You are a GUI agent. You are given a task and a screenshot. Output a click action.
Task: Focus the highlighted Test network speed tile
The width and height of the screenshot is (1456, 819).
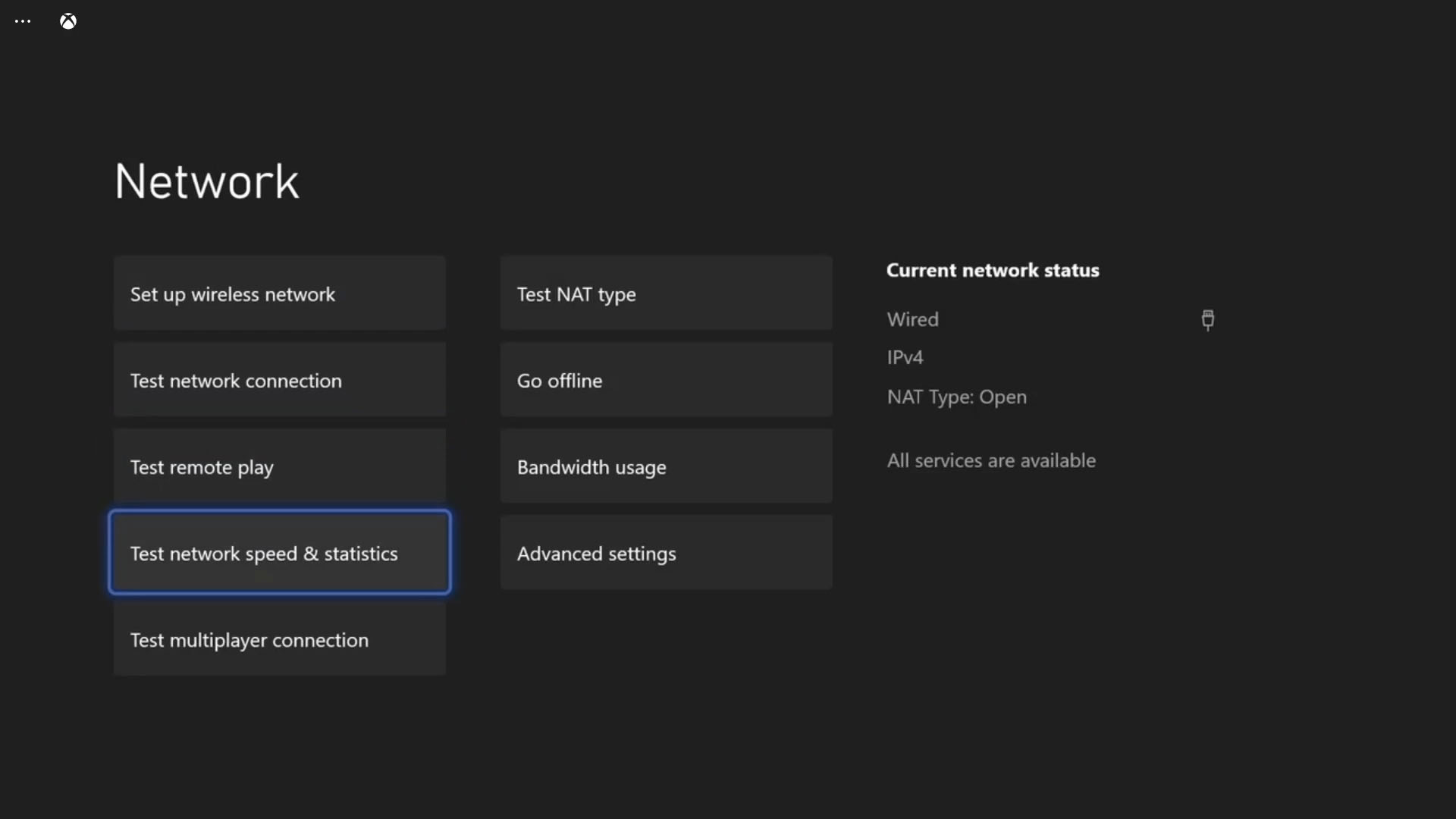279,554
